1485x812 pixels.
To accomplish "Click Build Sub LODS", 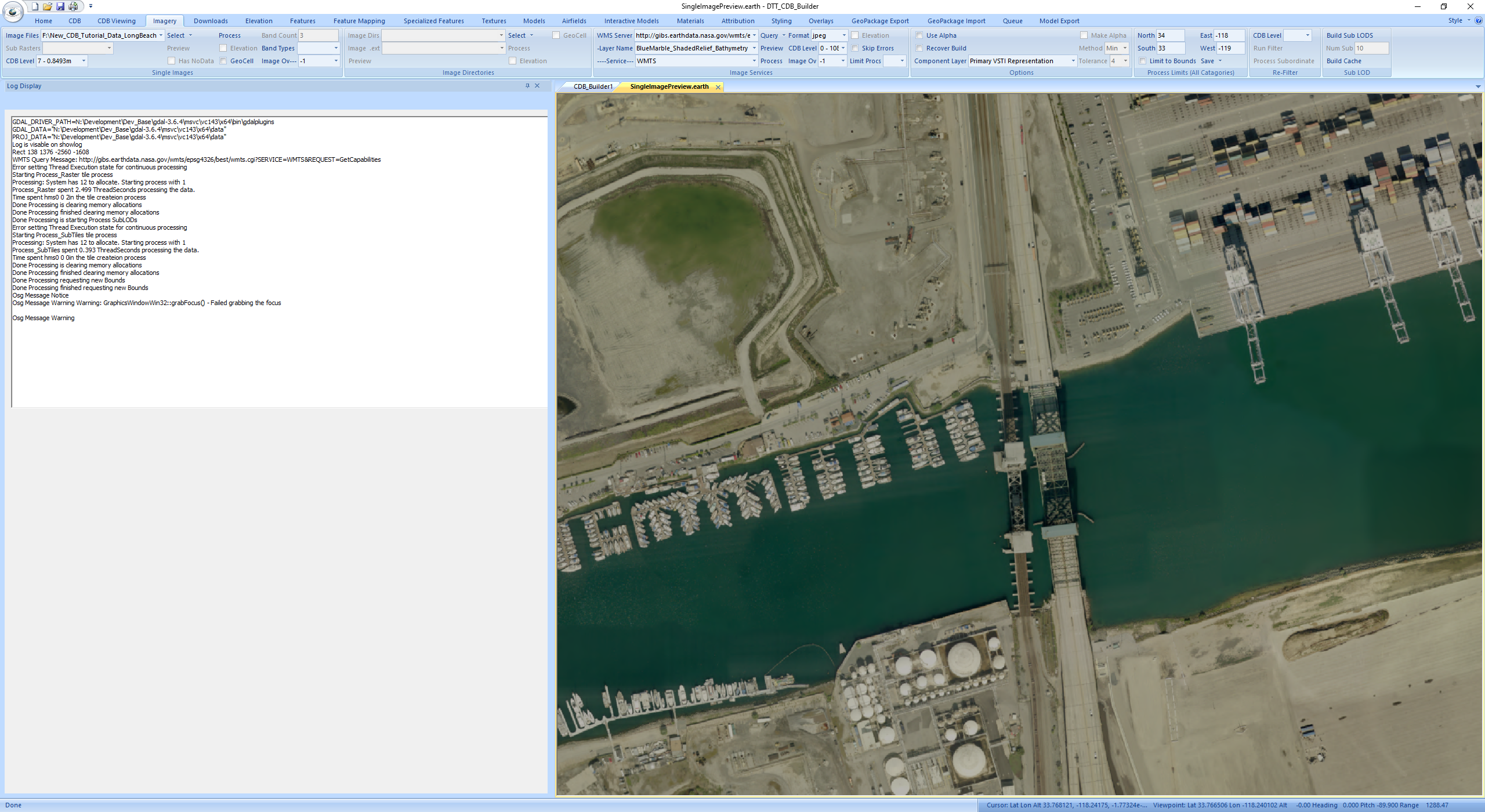I will coord(1350,35).
